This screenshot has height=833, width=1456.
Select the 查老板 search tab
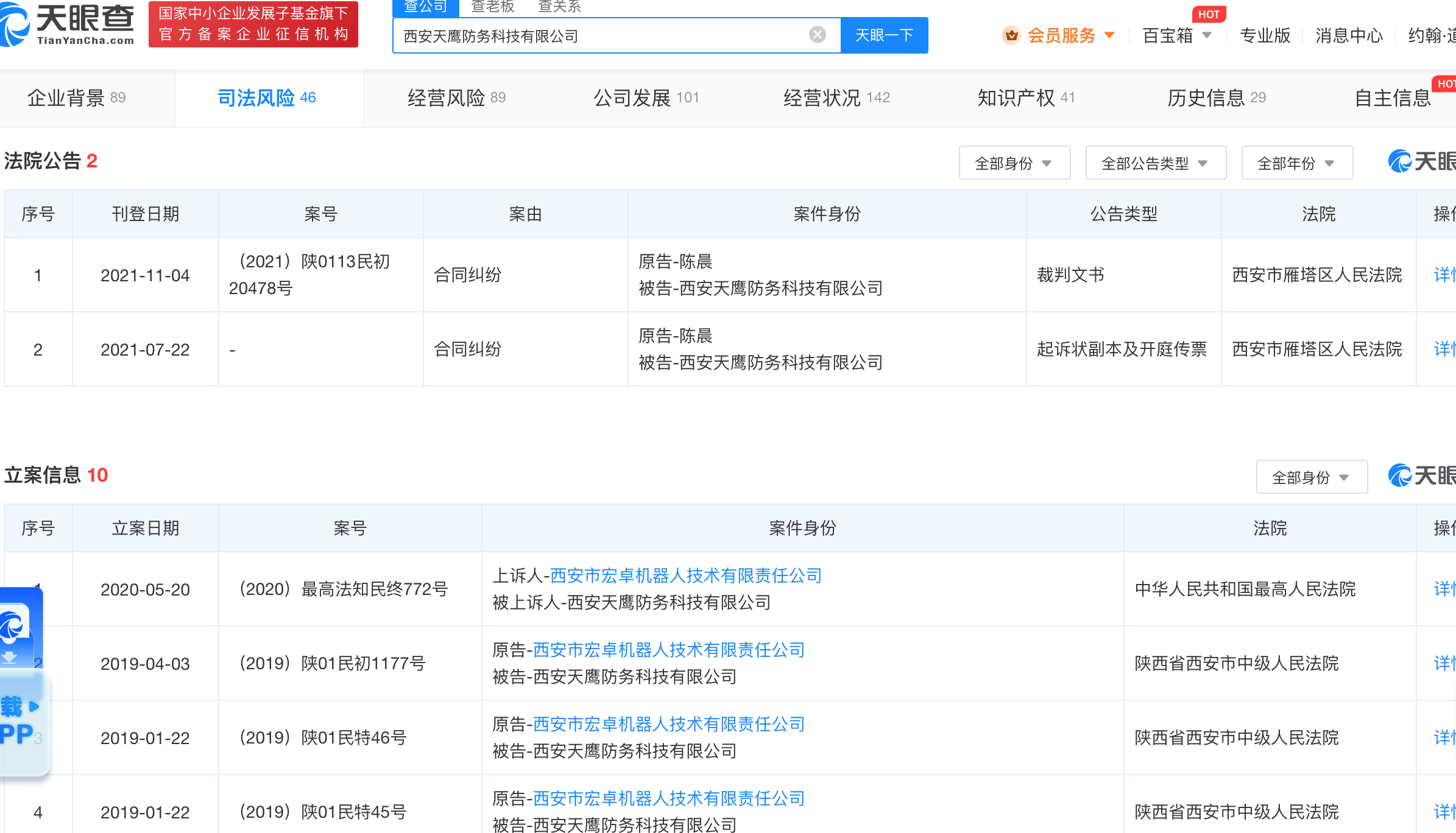(x=492, y=7)
